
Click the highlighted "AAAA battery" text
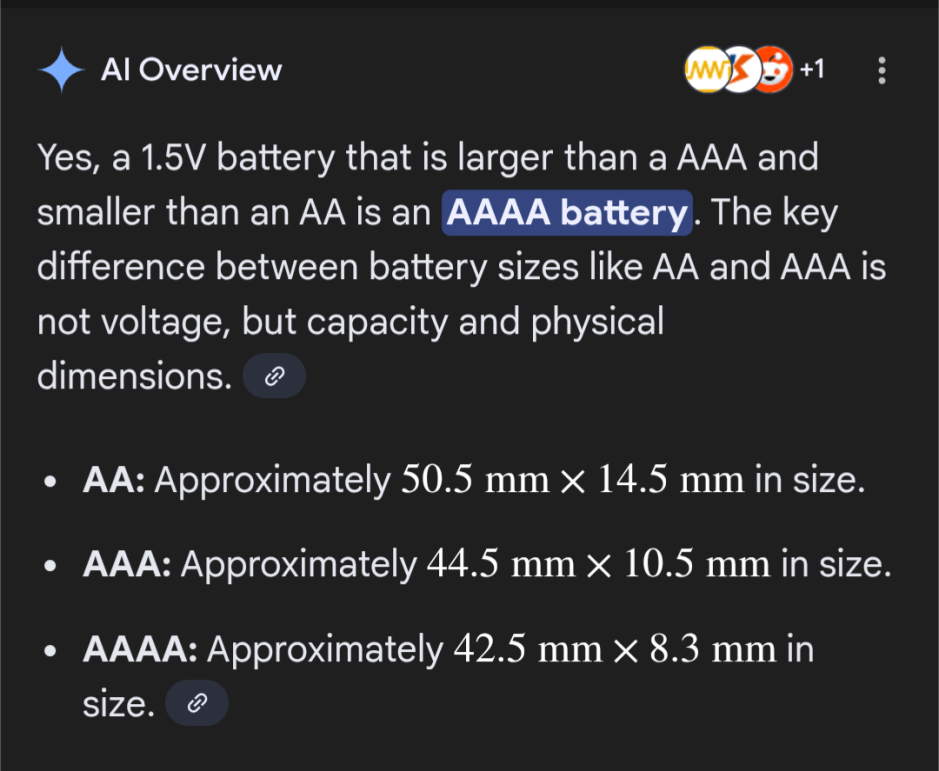(567, 213)
